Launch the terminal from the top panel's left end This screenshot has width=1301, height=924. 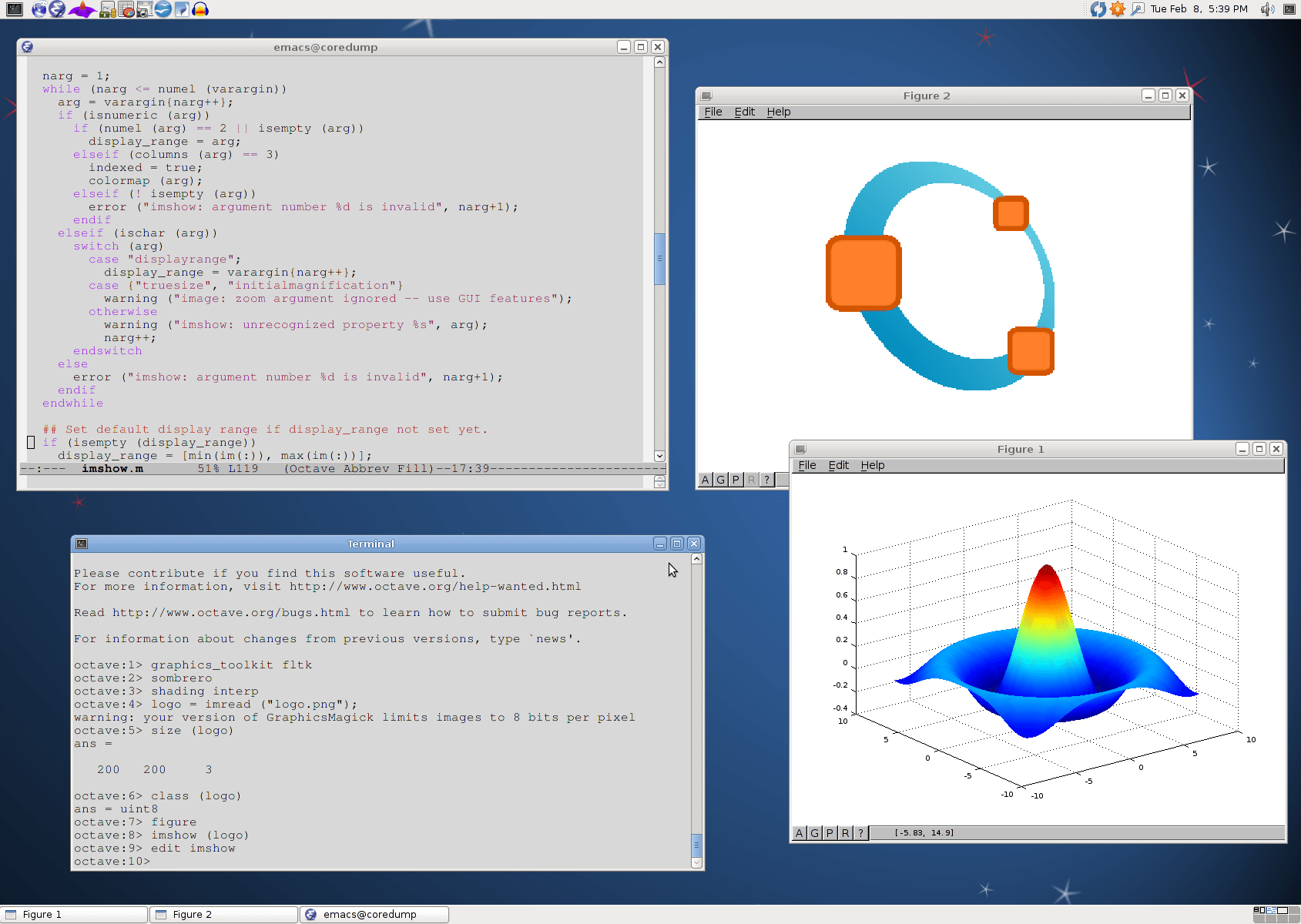[14, 9]
